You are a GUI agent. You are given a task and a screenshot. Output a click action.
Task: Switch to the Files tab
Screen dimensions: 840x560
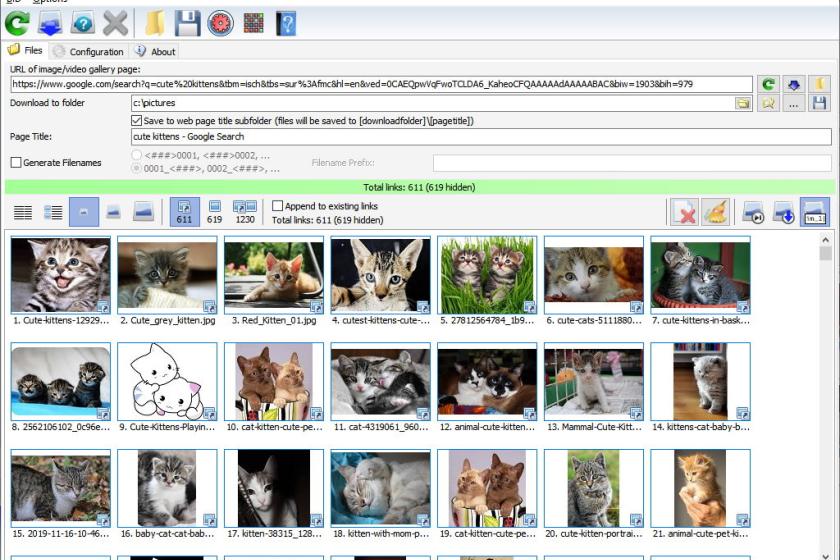tap(25, 50)
